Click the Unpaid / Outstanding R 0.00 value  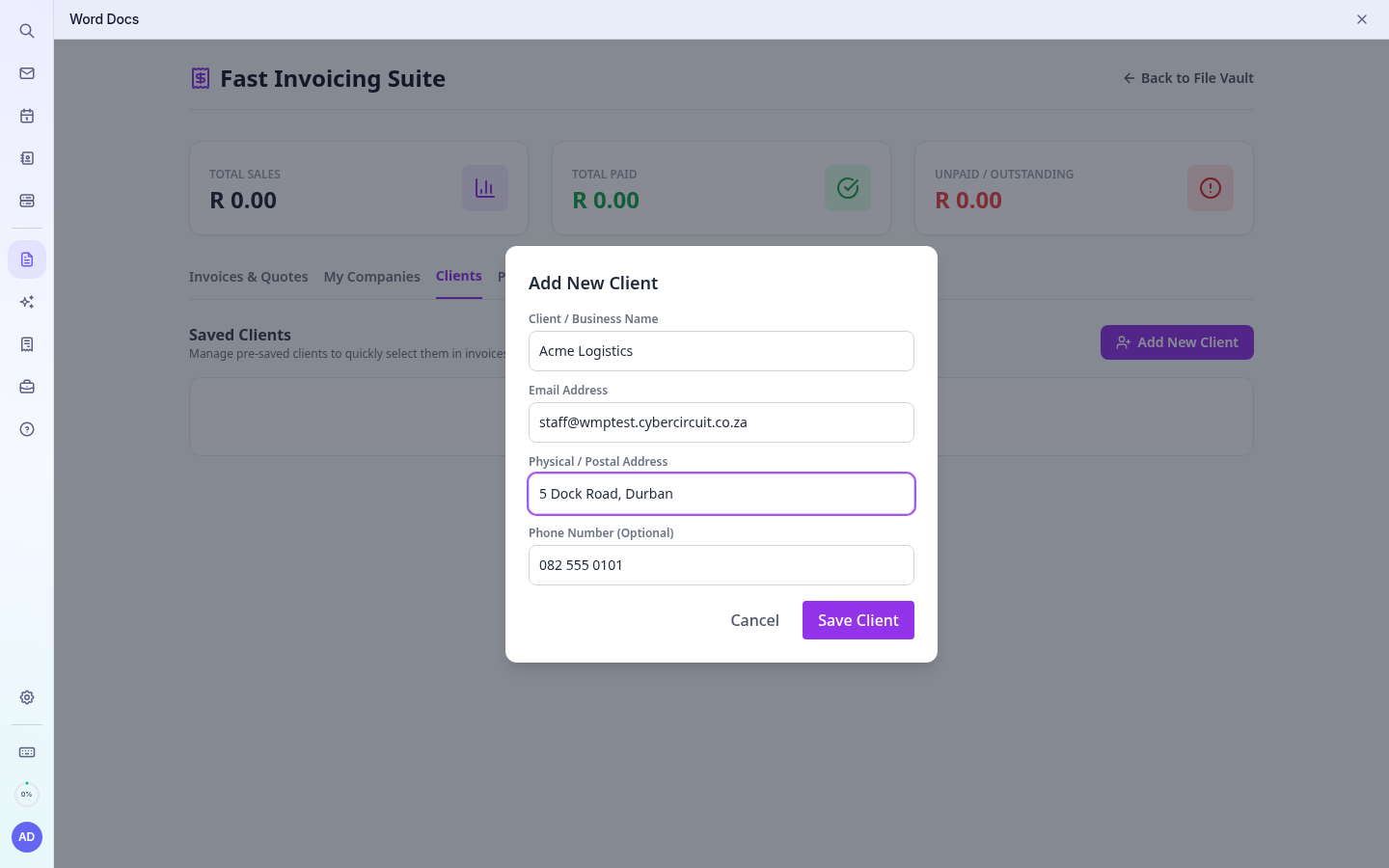(x=968, y=201)
